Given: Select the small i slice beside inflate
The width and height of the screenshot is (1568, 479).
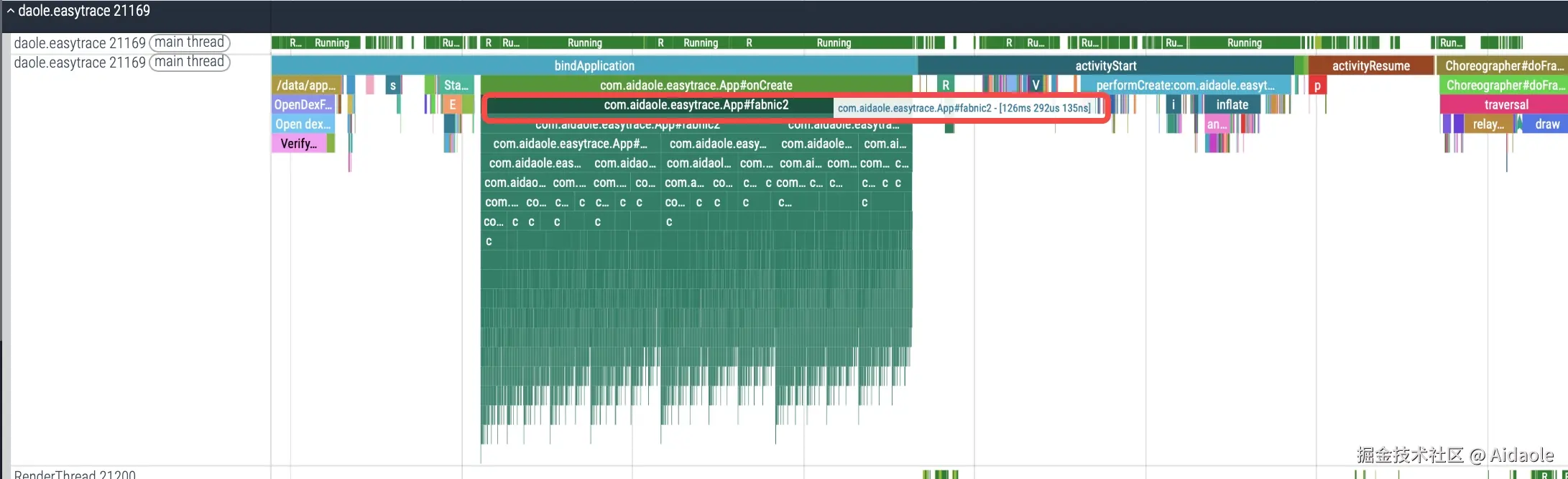Looking at the screenshot, I should 1173,104.
